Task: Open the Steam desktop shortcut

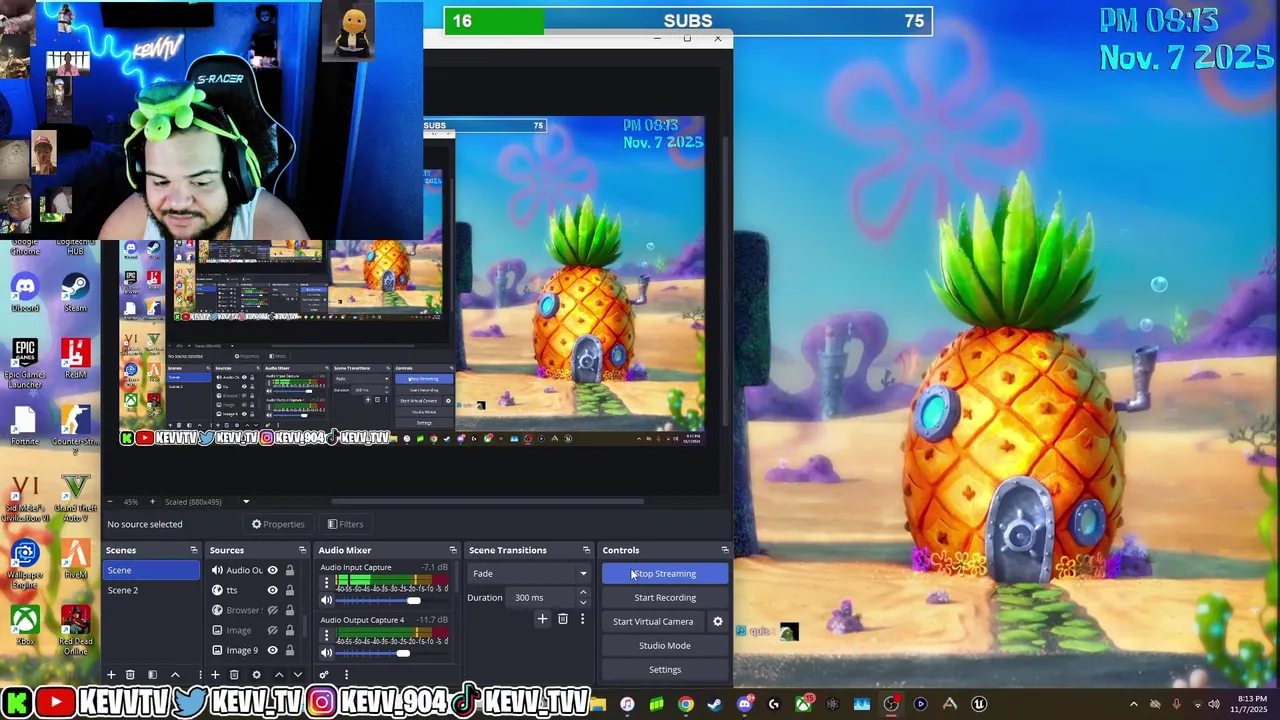Action: click(75, 292)
